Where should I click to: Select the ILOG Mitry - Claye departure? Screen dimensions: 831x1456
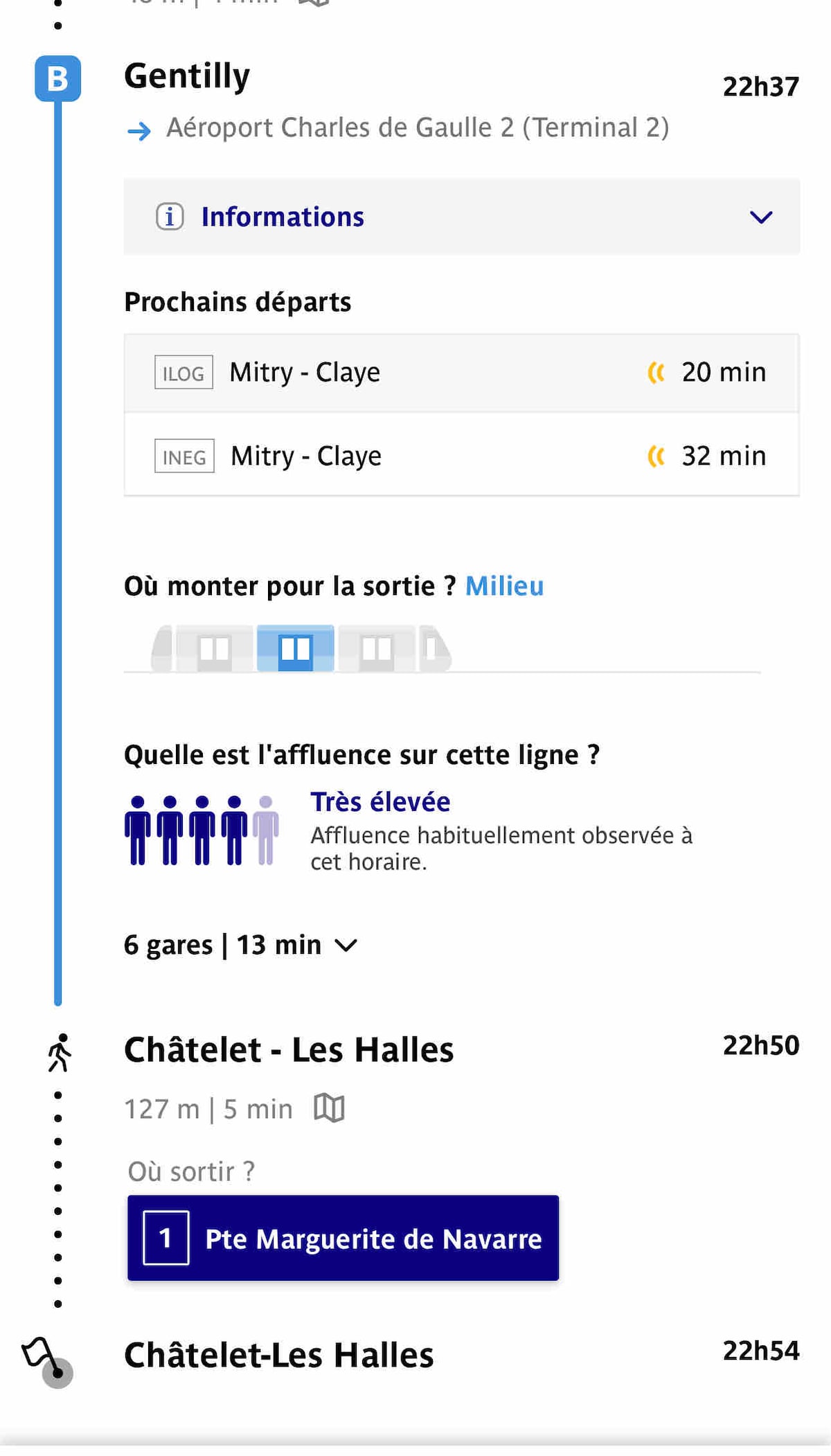(461, 373)
